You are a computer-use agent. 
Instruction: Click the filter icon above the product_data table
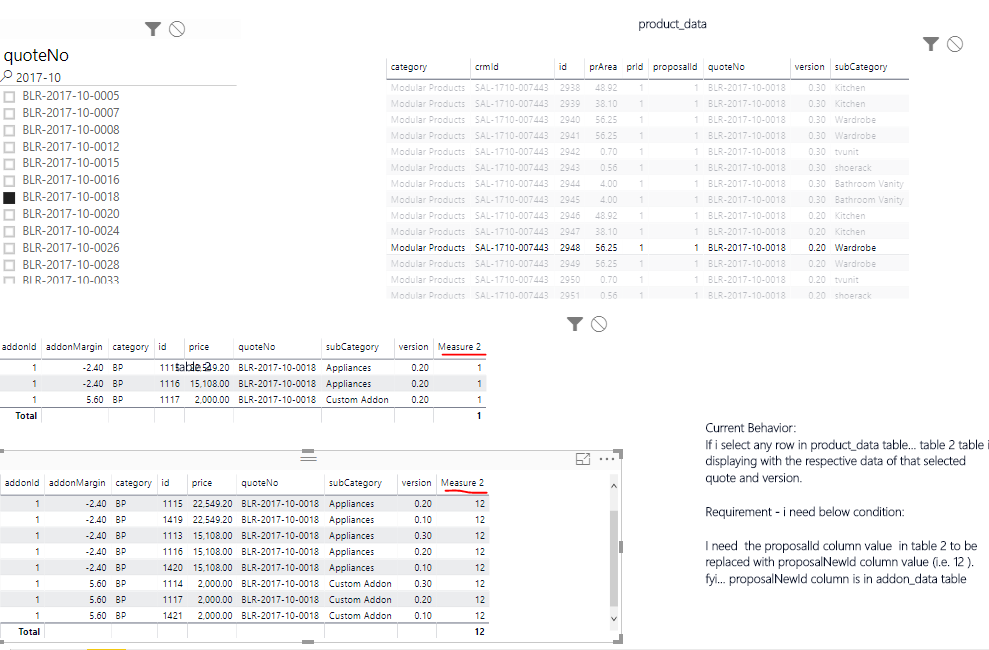pyautogui.click(x=931, y=44)
